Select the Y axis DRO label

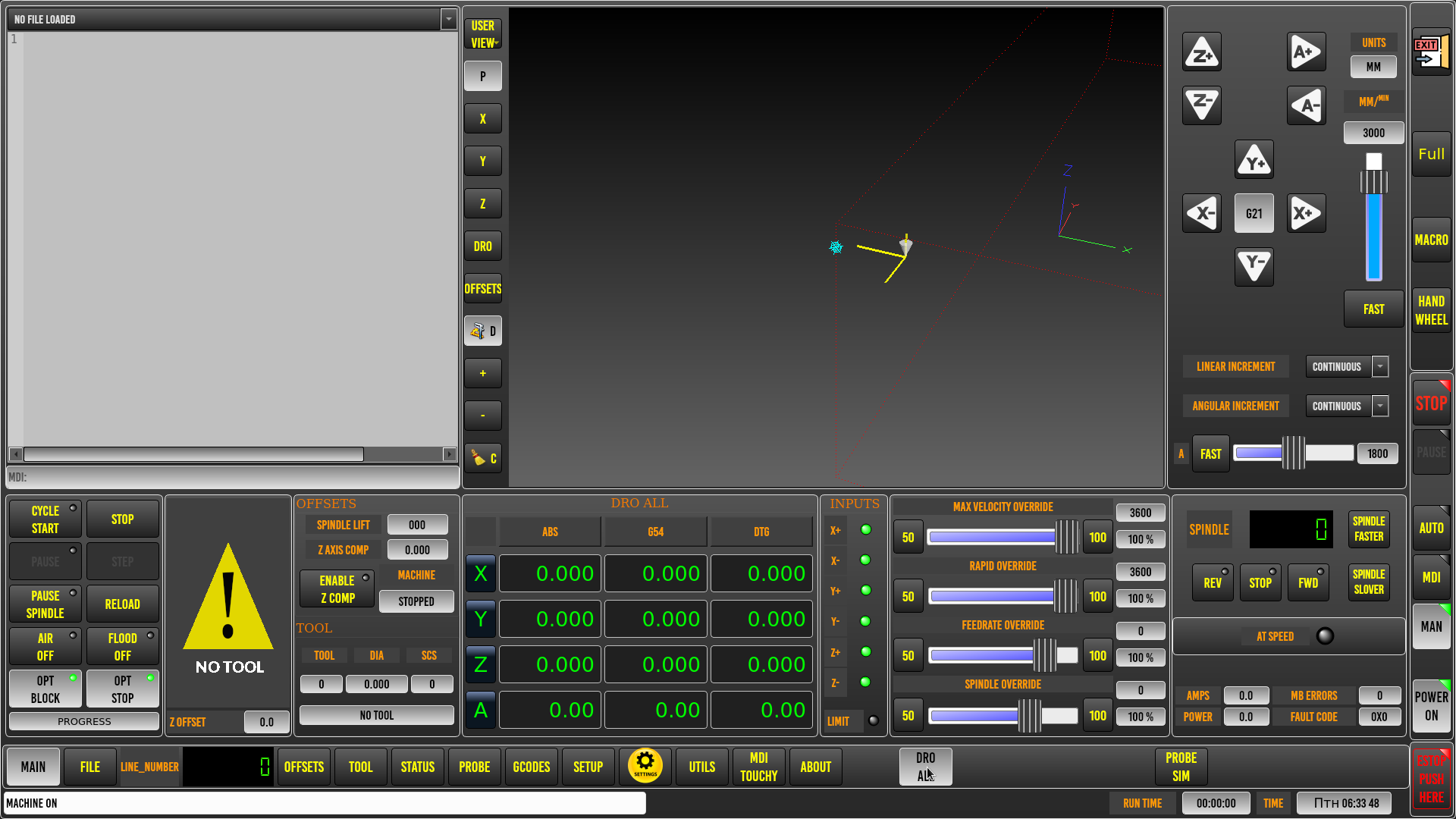click(x=481, y=620)
